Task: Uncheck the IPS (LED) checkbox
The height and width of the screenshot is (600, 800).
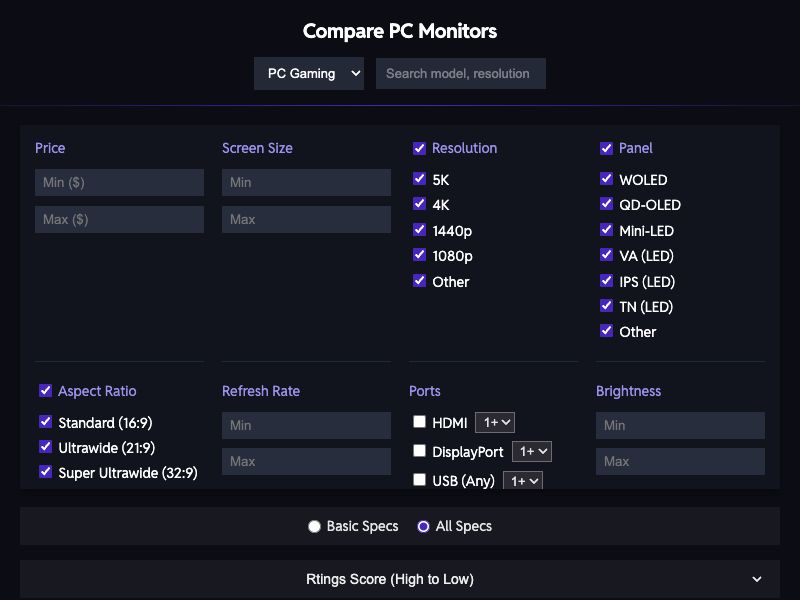Action: point(606,281)
